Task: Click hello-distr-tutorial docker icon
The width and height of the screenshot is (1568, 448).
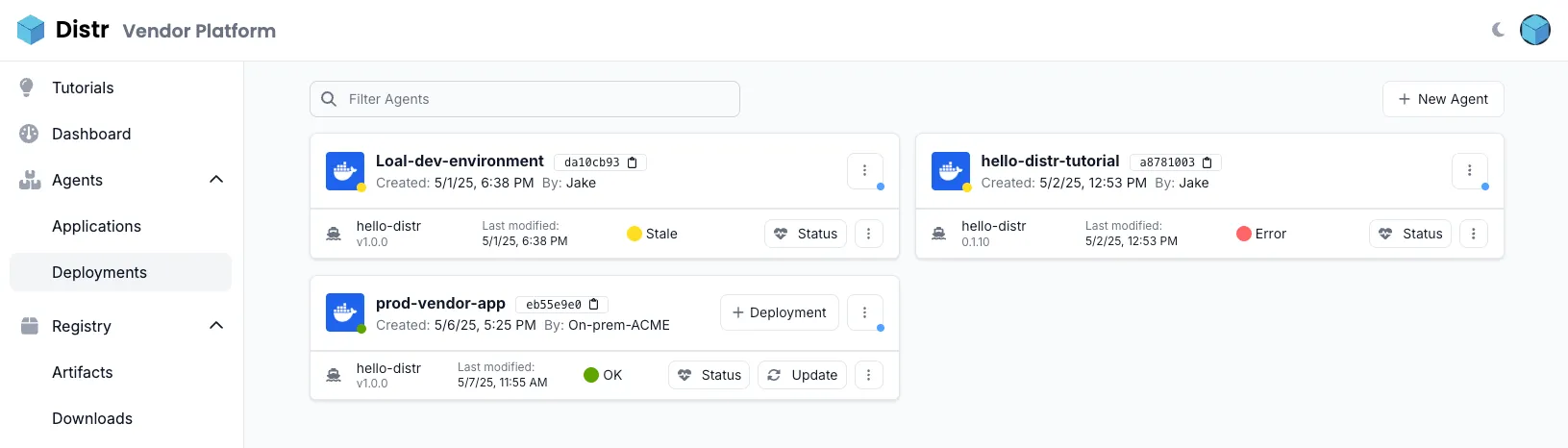Action: pos(951,171)
